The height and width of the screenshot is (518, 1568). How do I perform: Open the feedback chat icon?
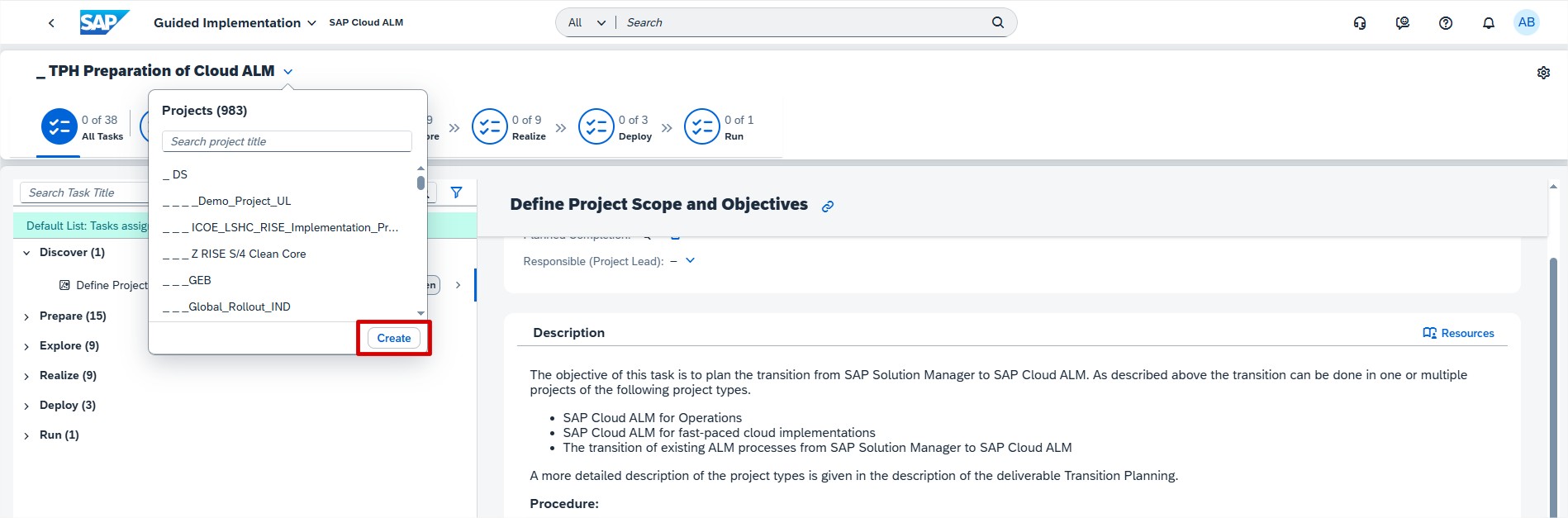1403,23
